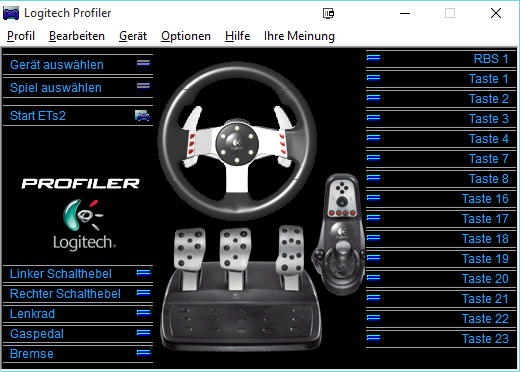Select the RBS 1 label
This screenshot has height=372, width=520.
pos(491,59)
